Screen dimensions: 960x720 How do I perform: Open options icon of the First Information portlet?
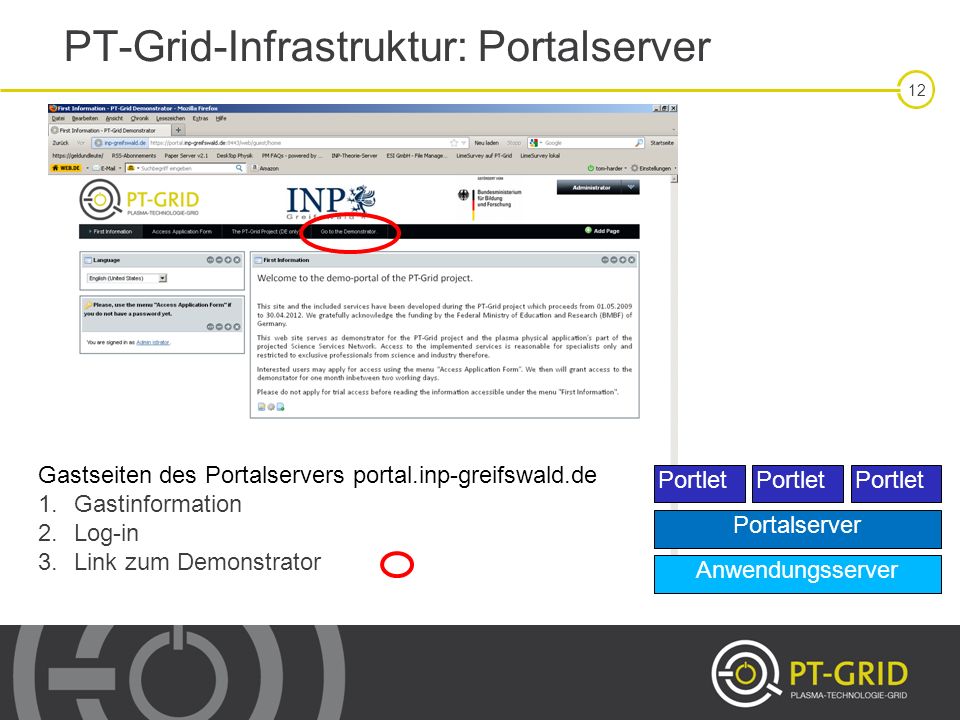pos(605,260)
